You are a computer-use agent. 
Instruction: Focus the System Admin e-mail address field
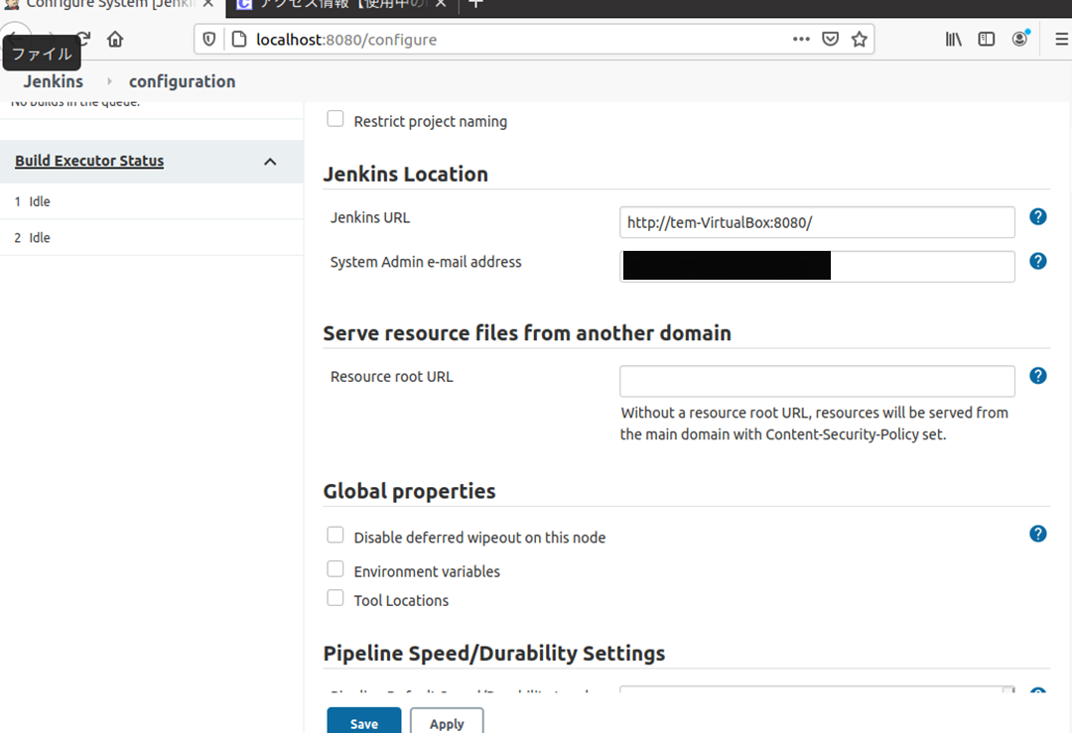coord(817,266)
